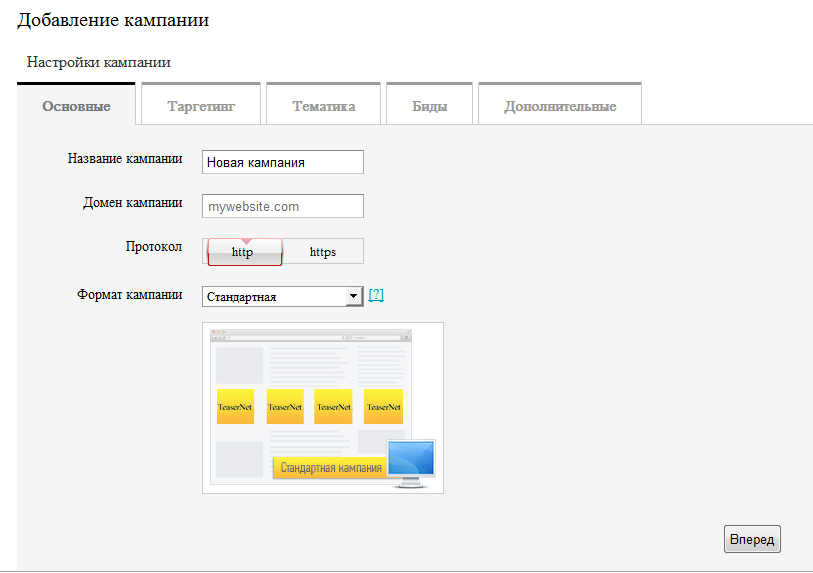This screenshot has width=813, height=573.
Task: Go to the Биды tab
Action: click(x=429, y=106)
